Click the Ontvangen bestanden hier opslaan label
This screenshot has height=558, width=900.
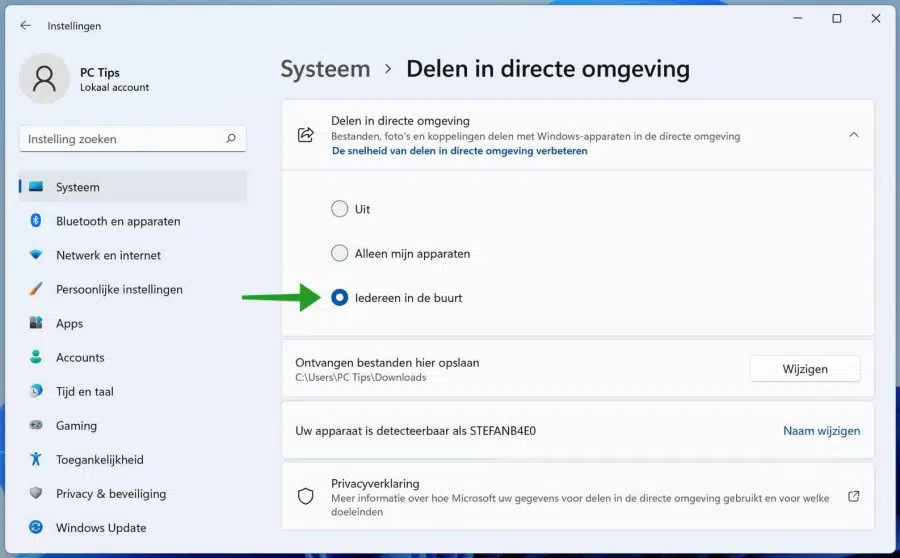[387, 362]
